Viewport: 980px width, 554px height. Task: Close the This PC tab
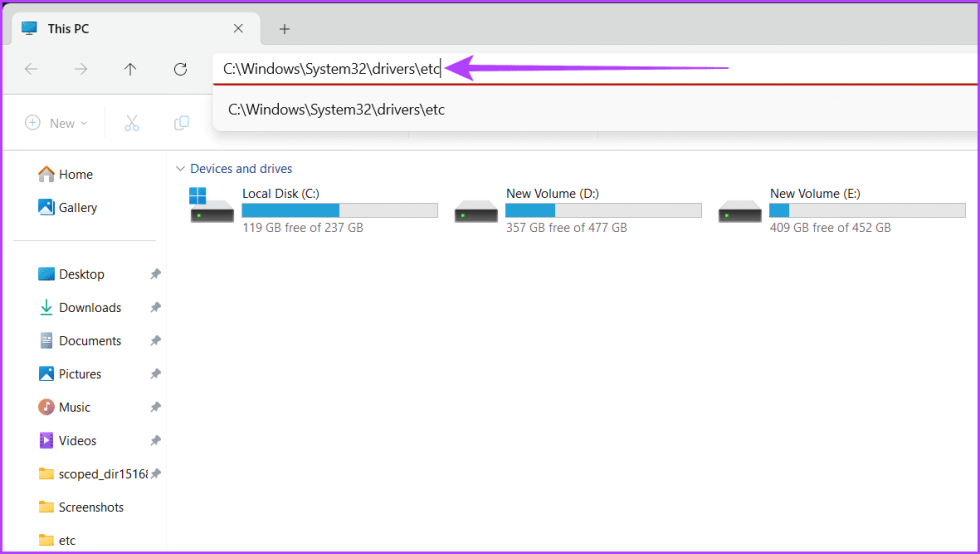(x=238, y=29)
